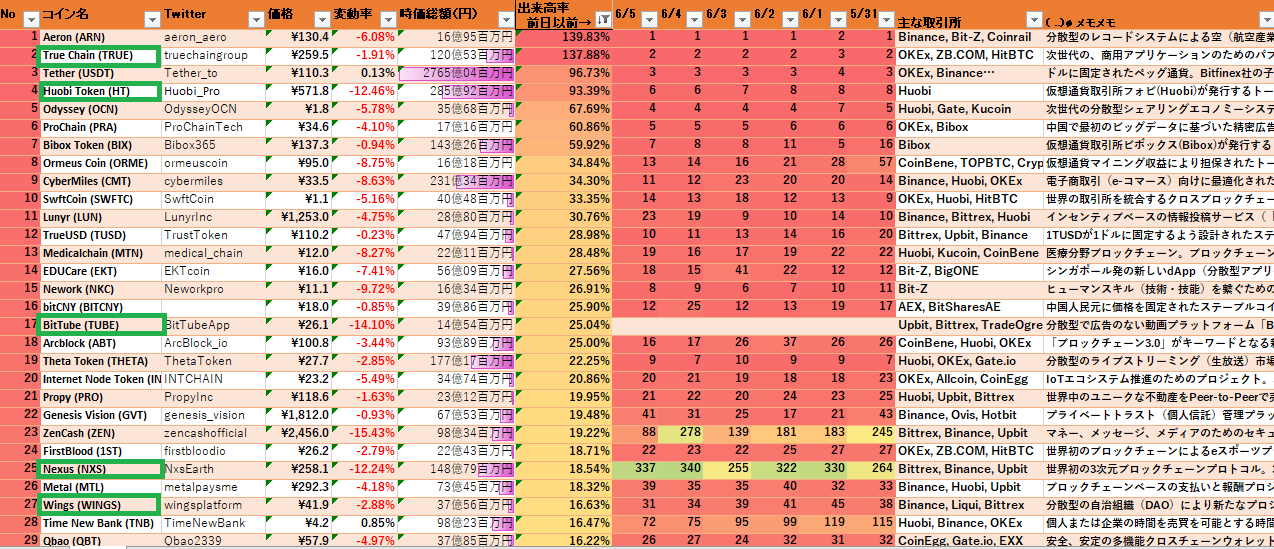The height and width of the screenshot is (549, 1274).
Task: Click the 139.83% volume rate cell
Action: (x=563, y=37)
